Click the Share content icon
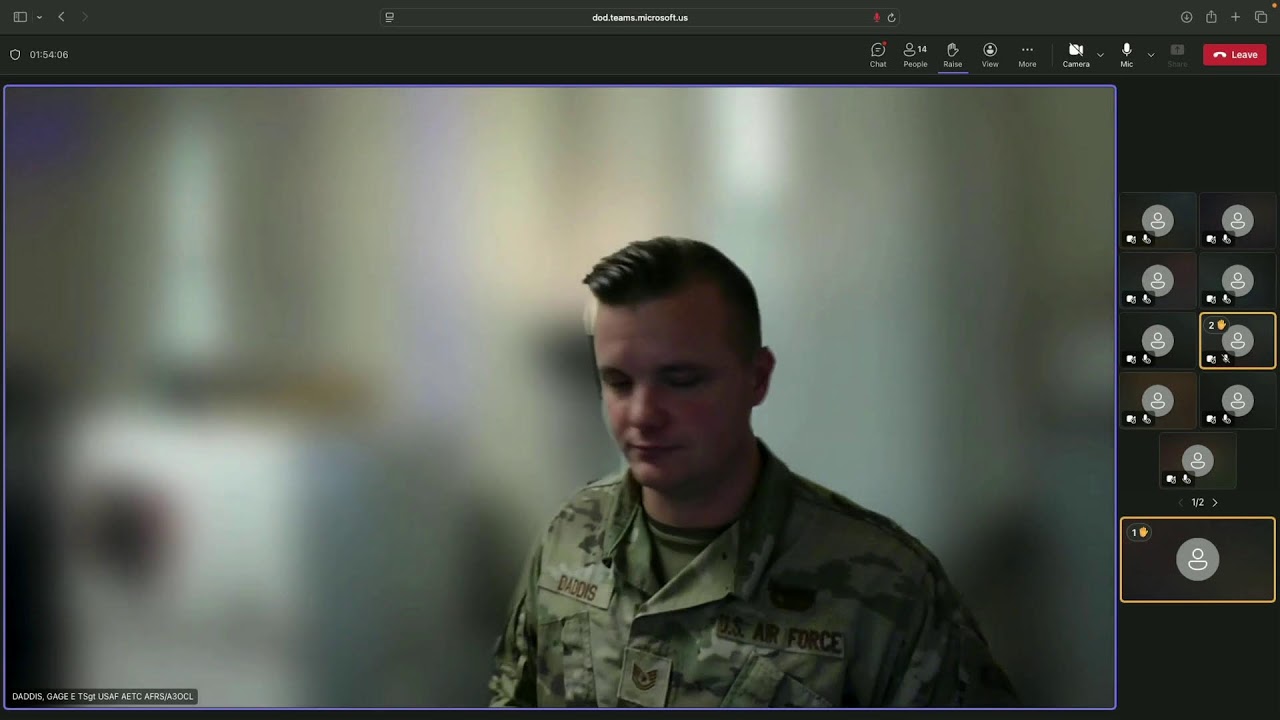 (1177, 55)
